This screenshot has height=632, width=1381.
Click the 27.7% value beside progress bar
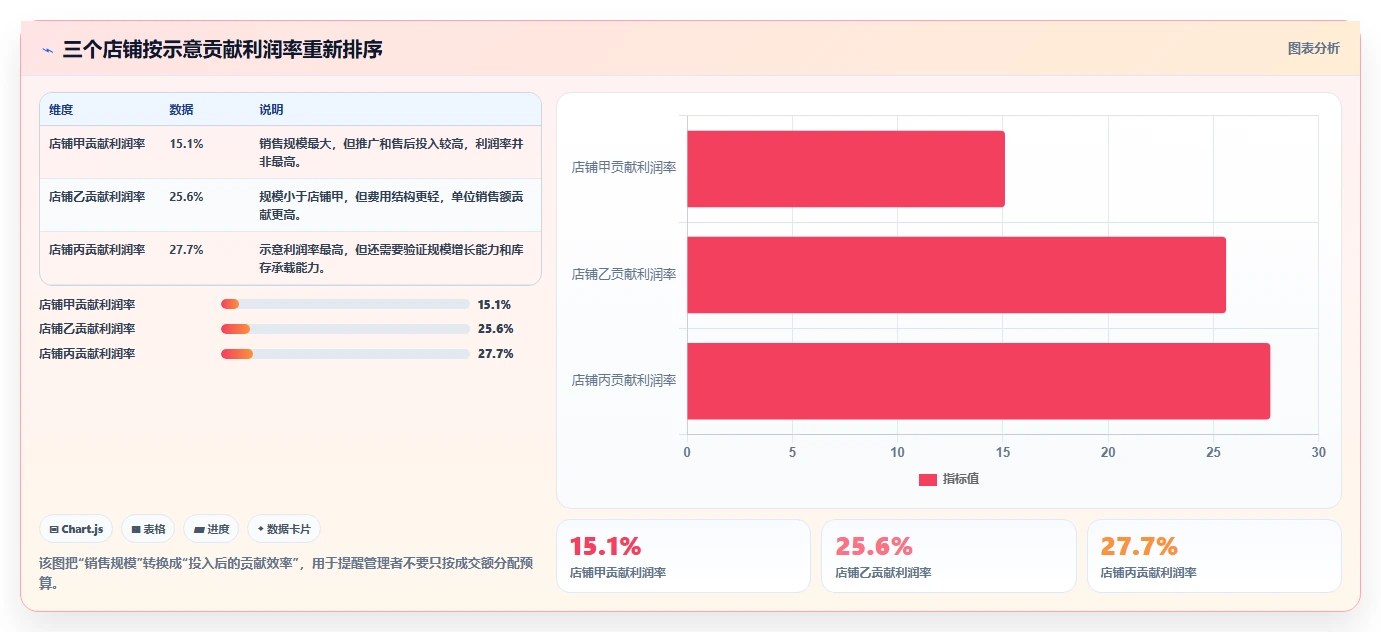tap(495, 354)
